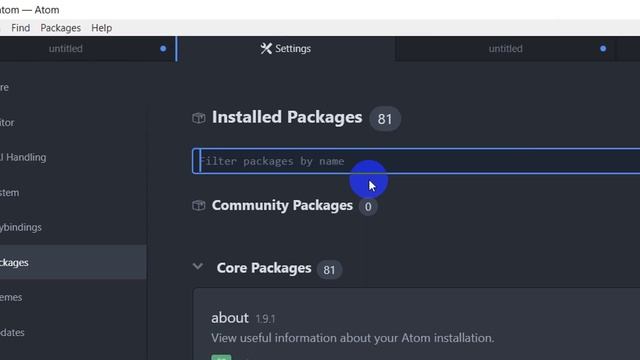Open the about package card title

(230, 318)
